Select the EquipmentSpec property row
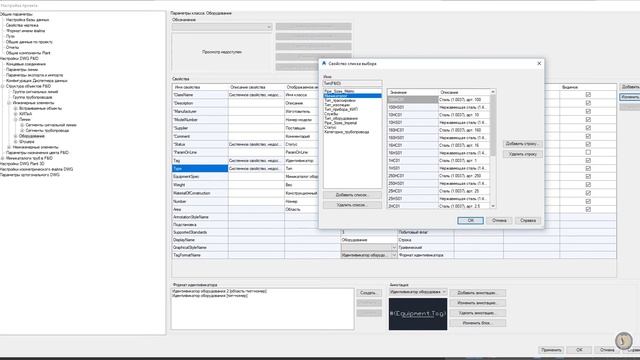The image size is (640, 360). 200,177
